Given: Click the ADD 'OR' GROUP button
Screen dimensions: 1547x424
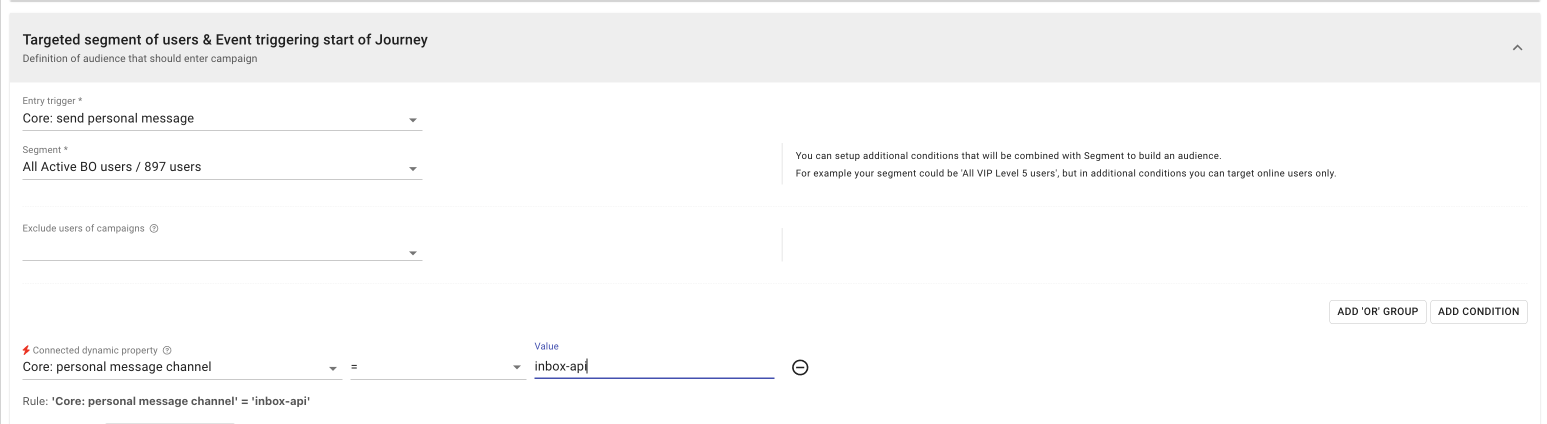Looking at the screenshot, I should 1377,312.
